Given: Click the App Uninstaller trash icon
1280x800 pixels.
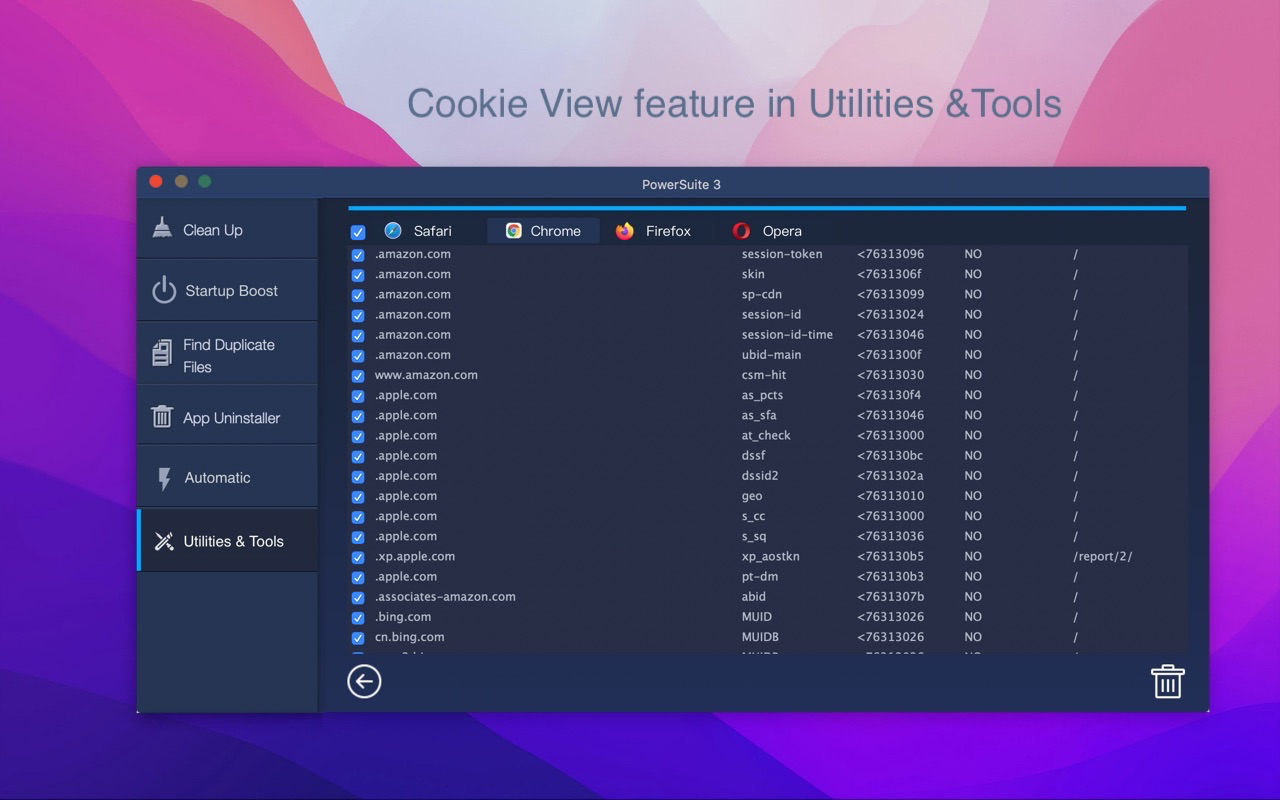Looking at the screenshot, I should [x=162, y=417].
